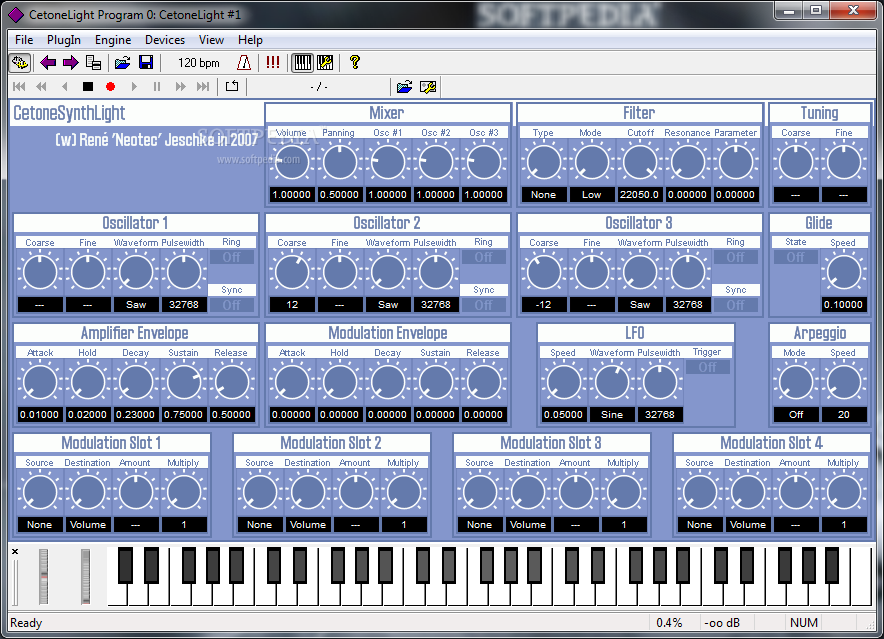Image resolution: width=884 pixels, height=639 pixels.
Task: Click the fast-forward transport button
Action: 180,86
